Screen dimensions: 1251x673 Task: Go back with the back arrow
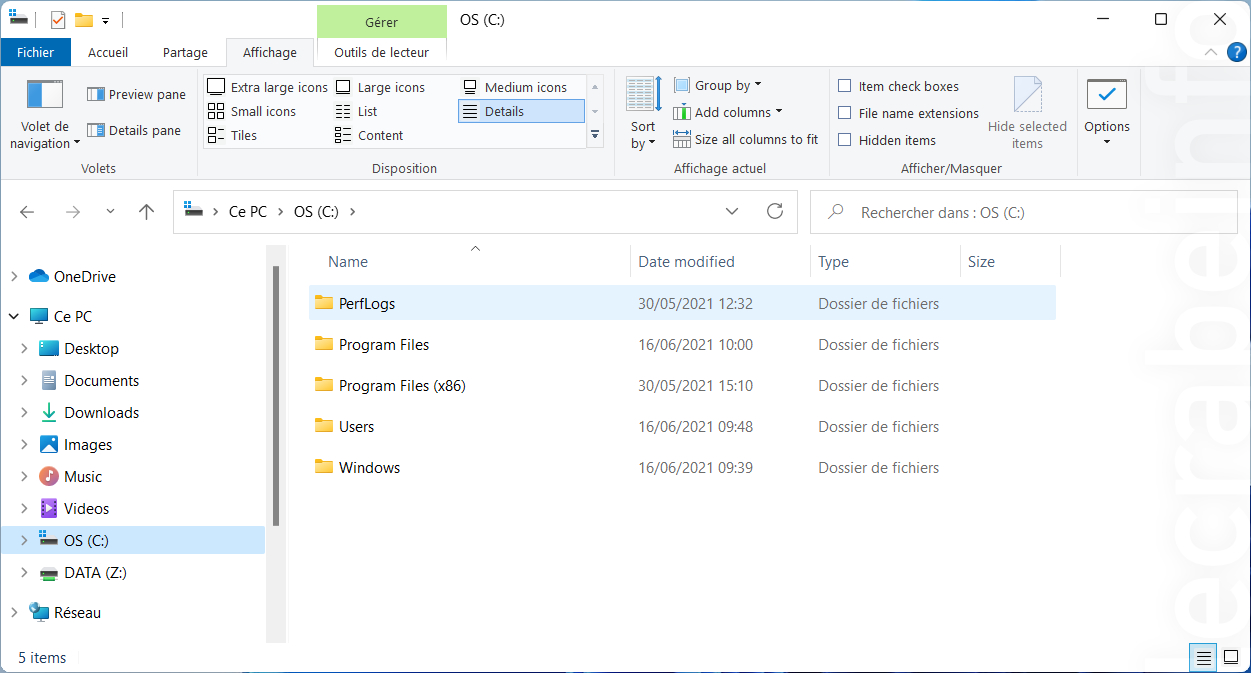tap(27, 212)
